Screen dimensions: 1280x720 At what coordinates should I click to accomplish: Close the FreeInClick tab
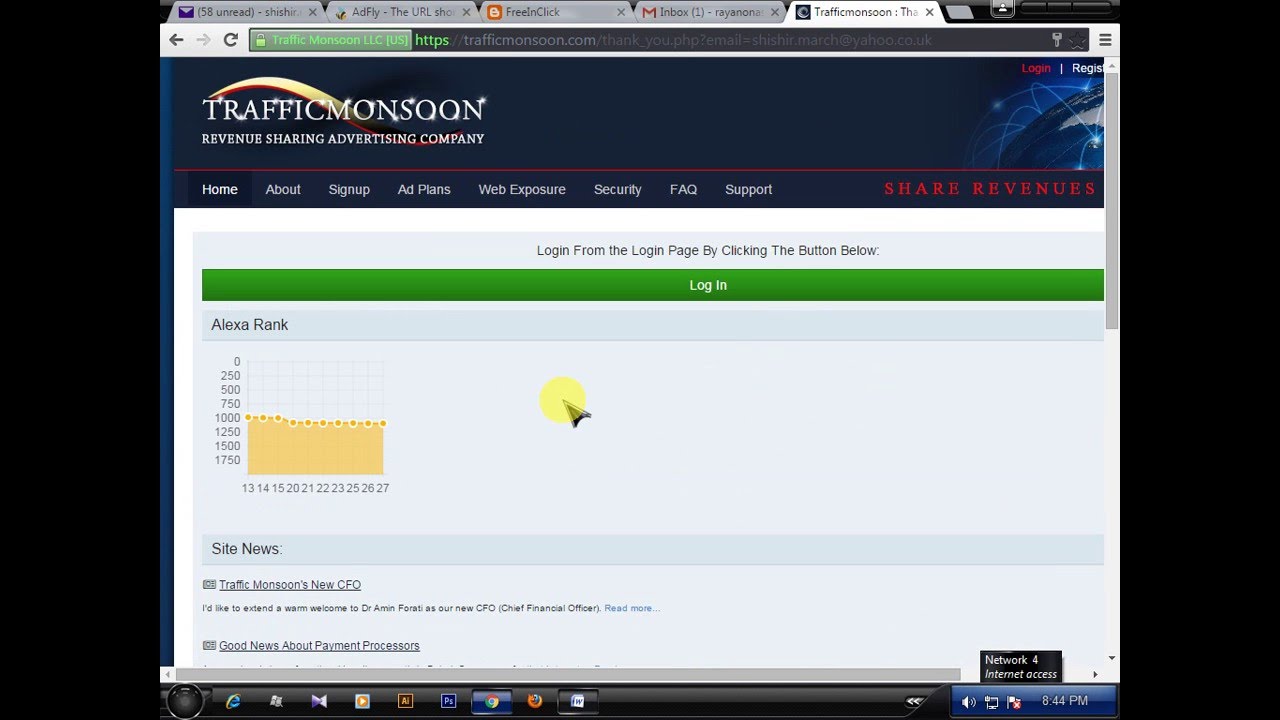tap(620, 12)
